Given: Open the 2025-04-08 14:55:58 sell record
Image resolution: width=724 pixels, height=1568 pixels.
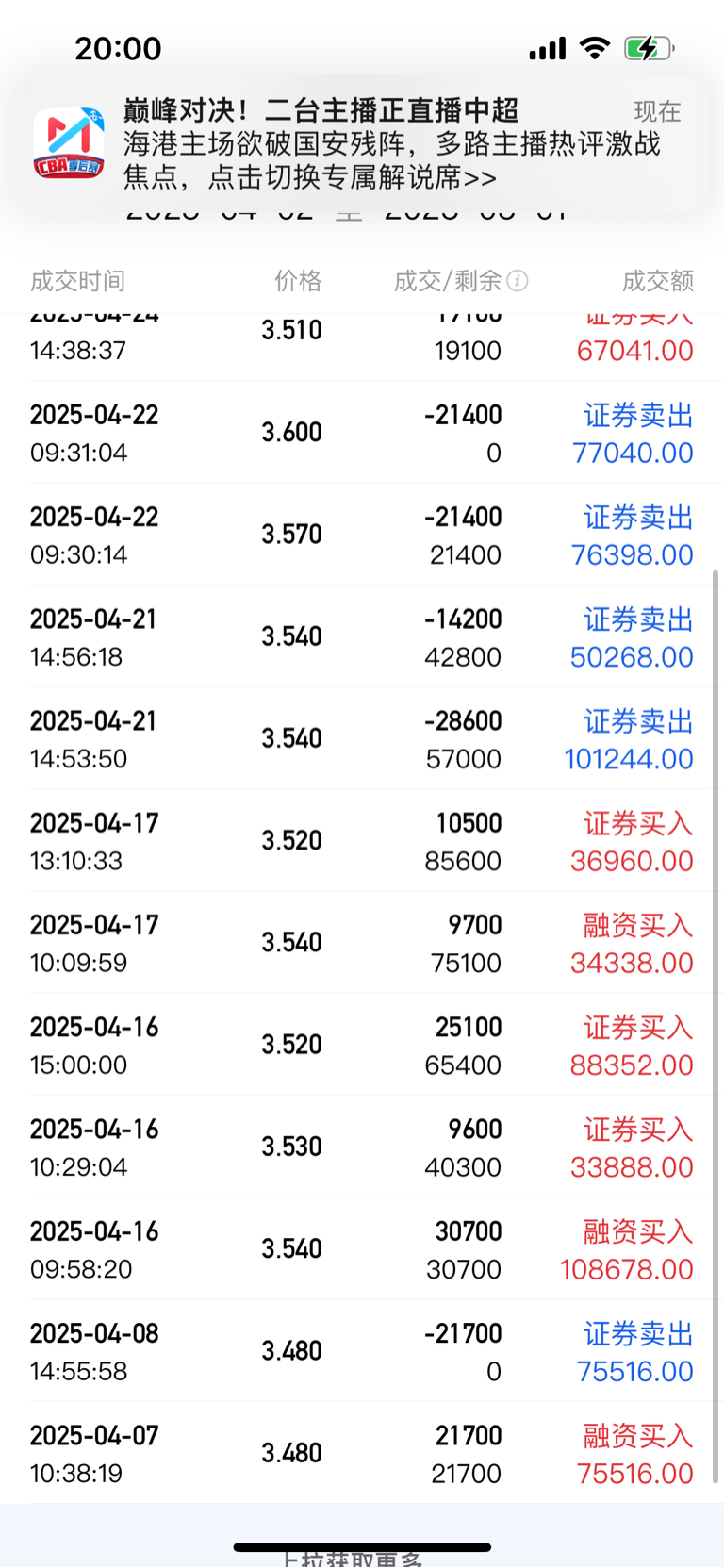Looking at the screenshot, I should 361,1351.
